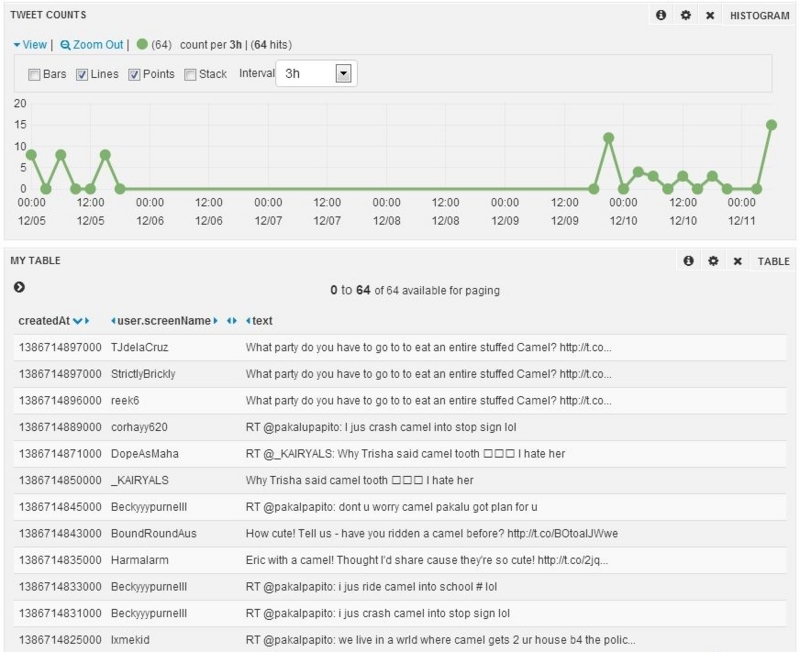Enable the Stack checkbox
Image resolution: width=800 pixels, height=652 pixels.
(x=190, y=75)
